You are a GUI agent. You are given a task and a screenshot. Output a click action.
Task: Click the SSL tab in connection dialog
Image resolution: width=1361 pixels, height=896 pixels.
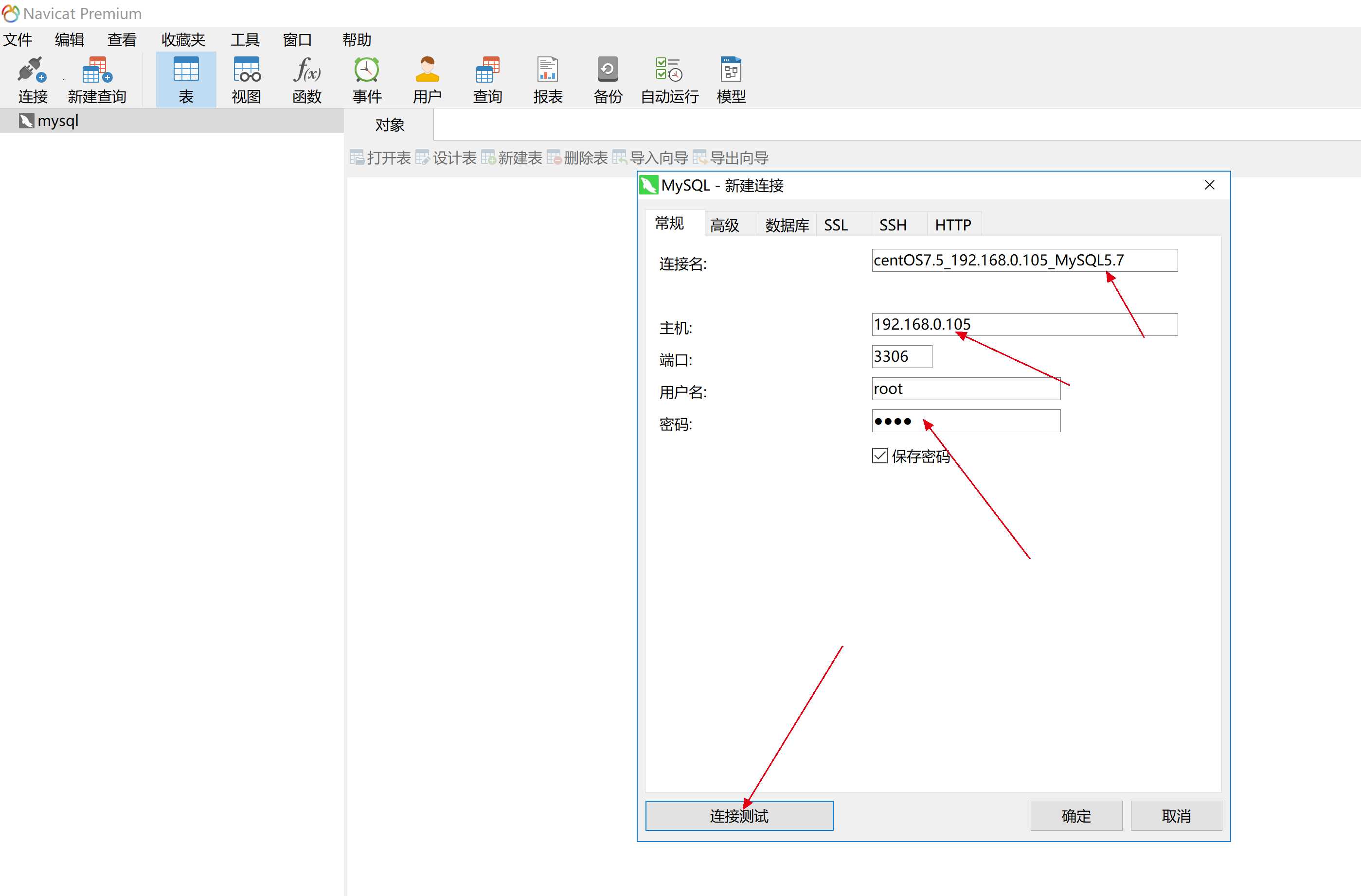837,223
